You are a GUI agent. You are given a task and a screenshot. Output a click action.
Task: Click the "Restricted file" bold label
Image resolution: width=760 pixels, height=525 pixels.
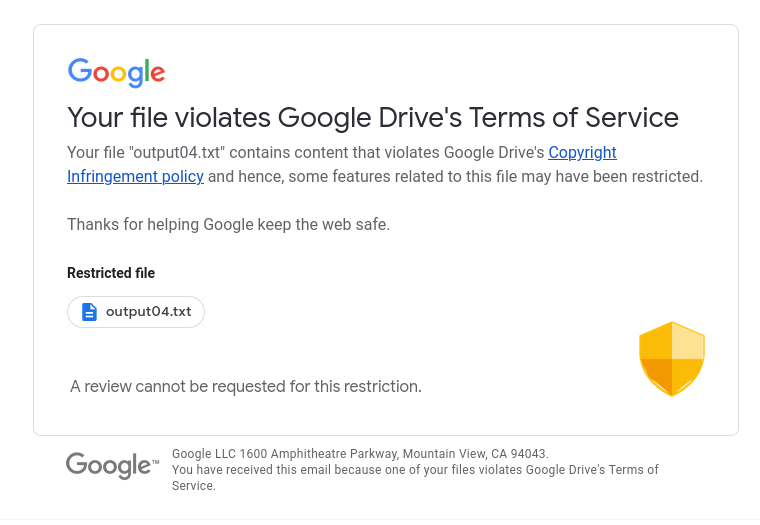click(111, 273)
